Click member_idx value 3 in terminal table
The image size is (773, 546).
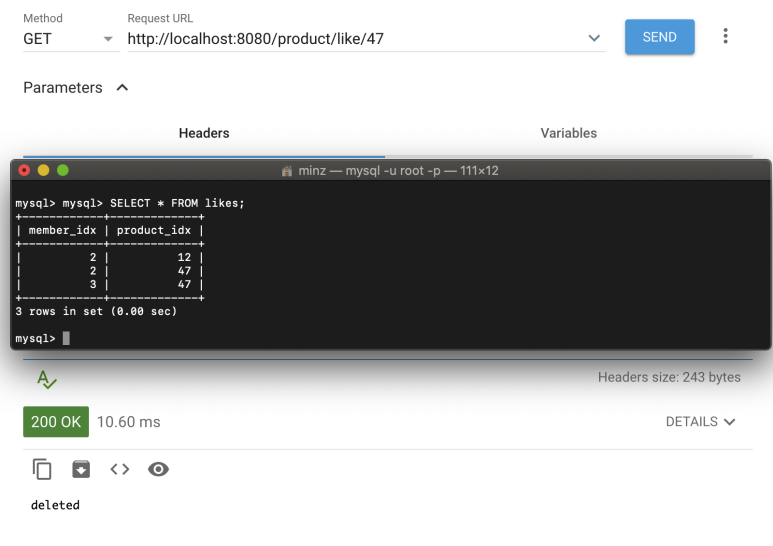click(x=93, y=284)
